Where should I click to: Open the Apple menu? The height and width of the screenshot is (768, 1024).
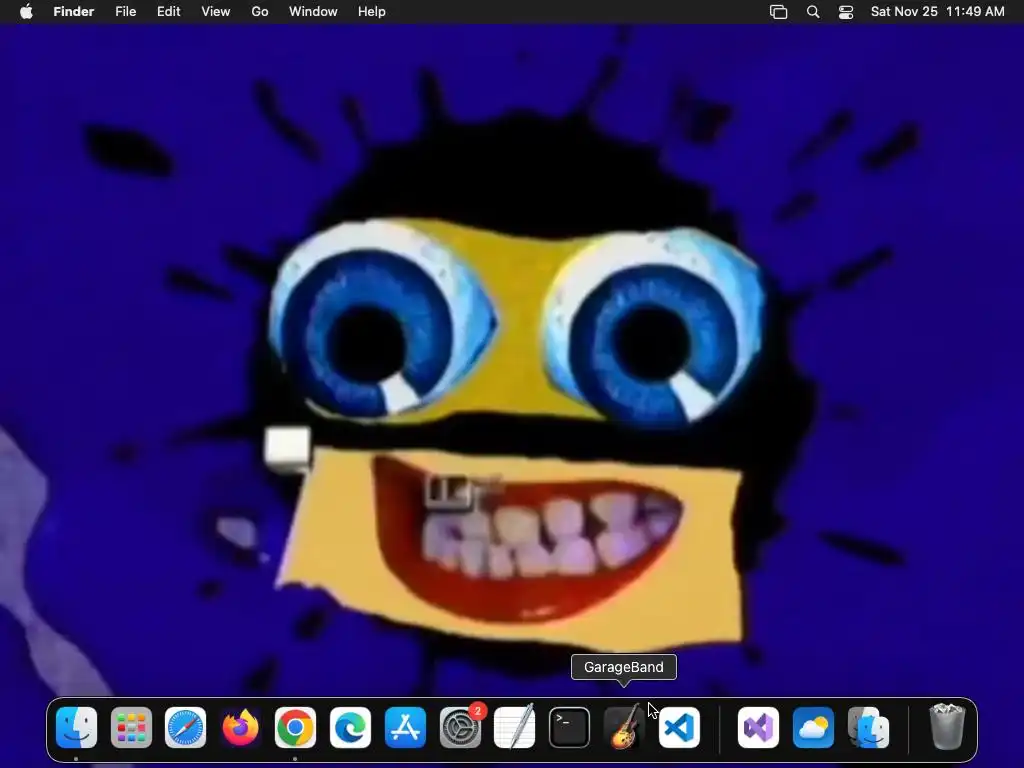click(x=26, y=11)
